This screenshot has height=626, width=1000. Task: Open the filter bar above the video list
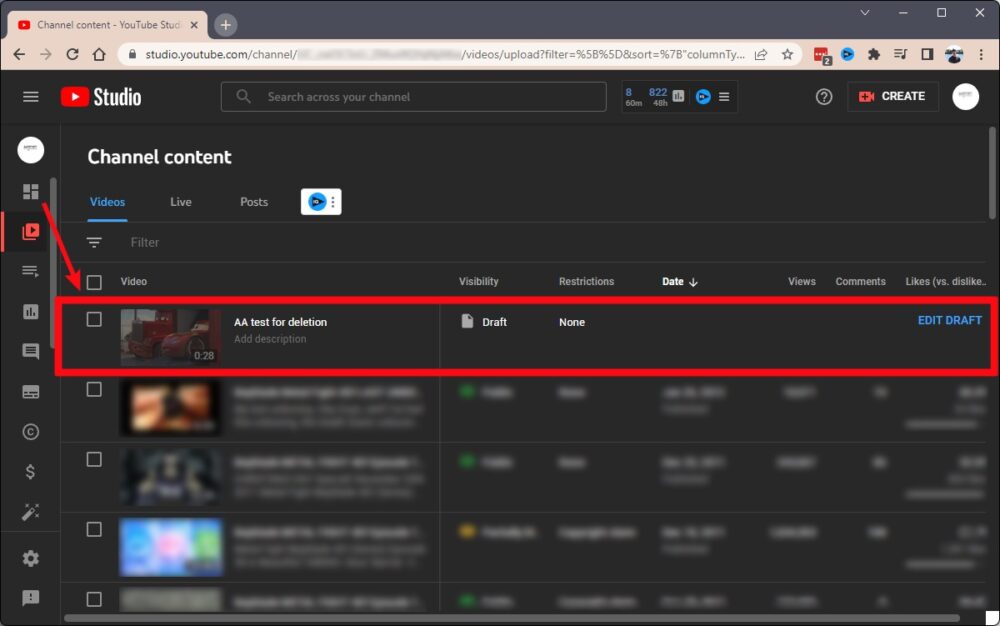pos(144,242)
